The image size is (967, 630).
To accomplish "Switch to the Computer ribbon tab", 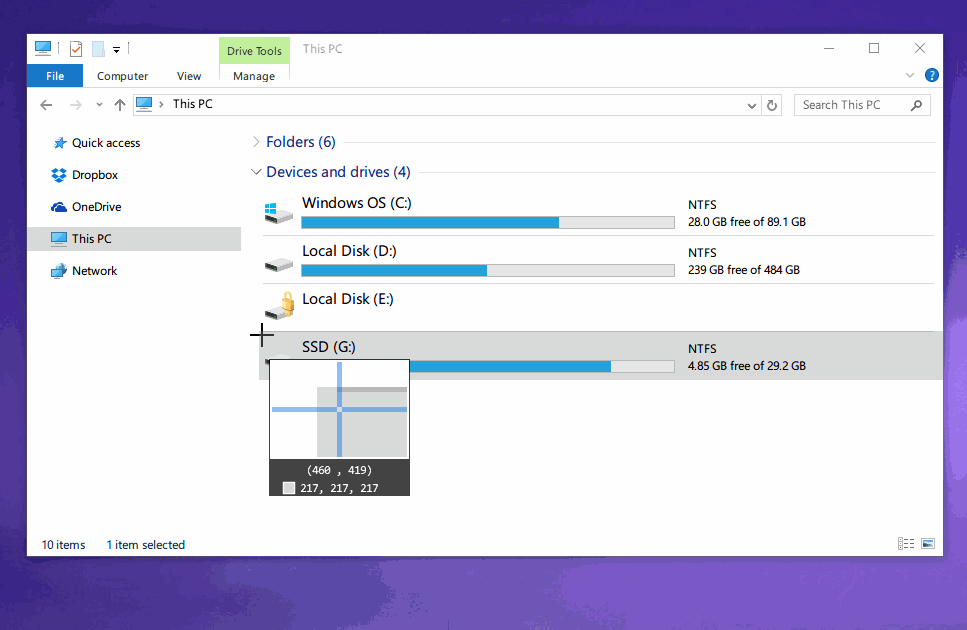I will pos(122,75).
